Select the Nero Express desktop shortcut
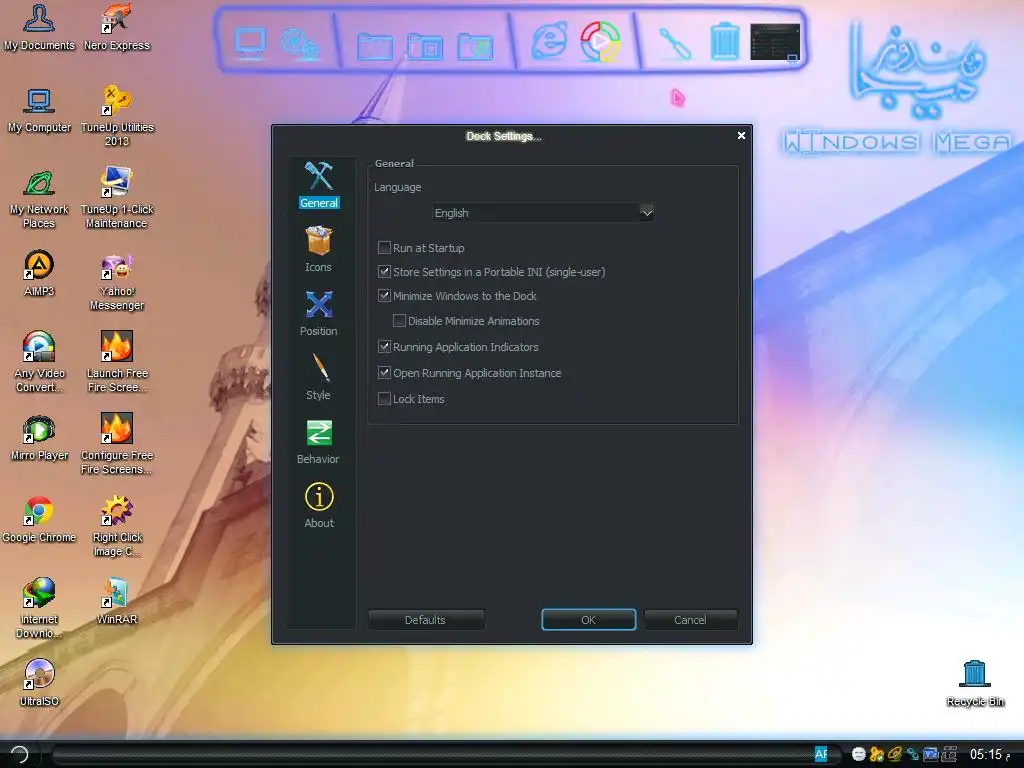 (x=117, y=27)
